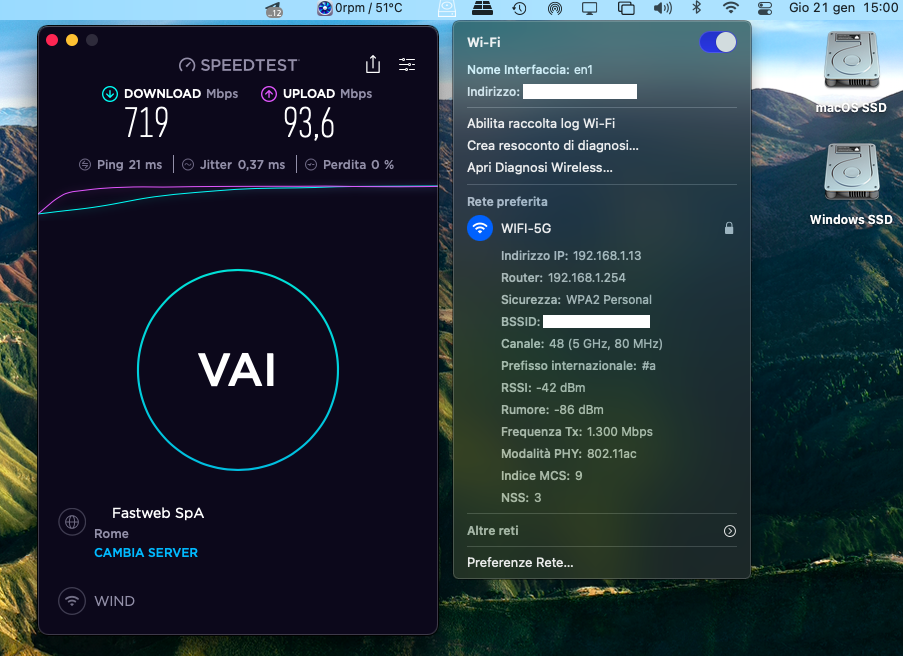Click the Modalità PHY: 802.11ac text
903x656 pixels.
[x=568, y=454]
